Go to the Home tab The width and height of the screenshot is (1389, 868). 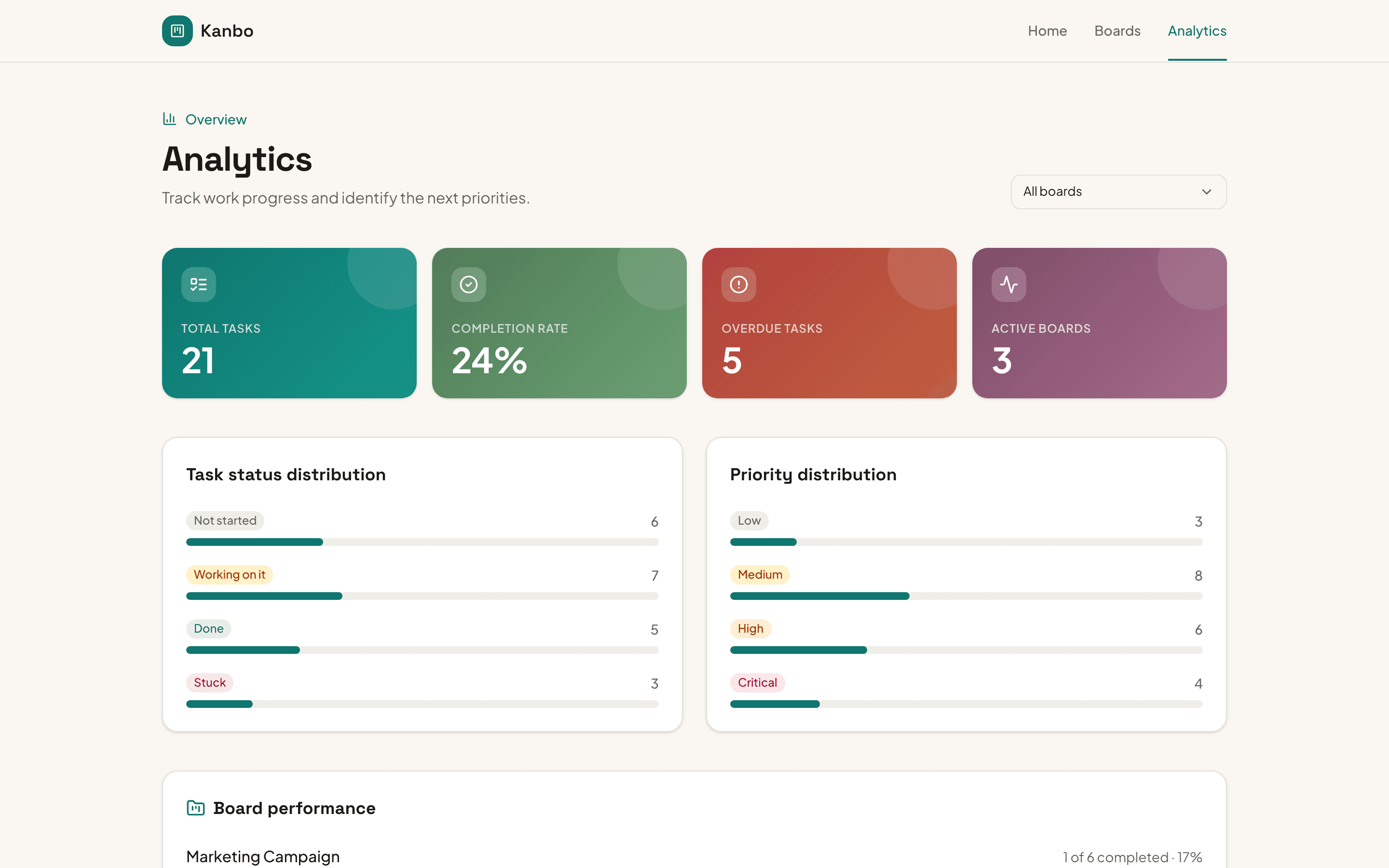point(1047,31)
